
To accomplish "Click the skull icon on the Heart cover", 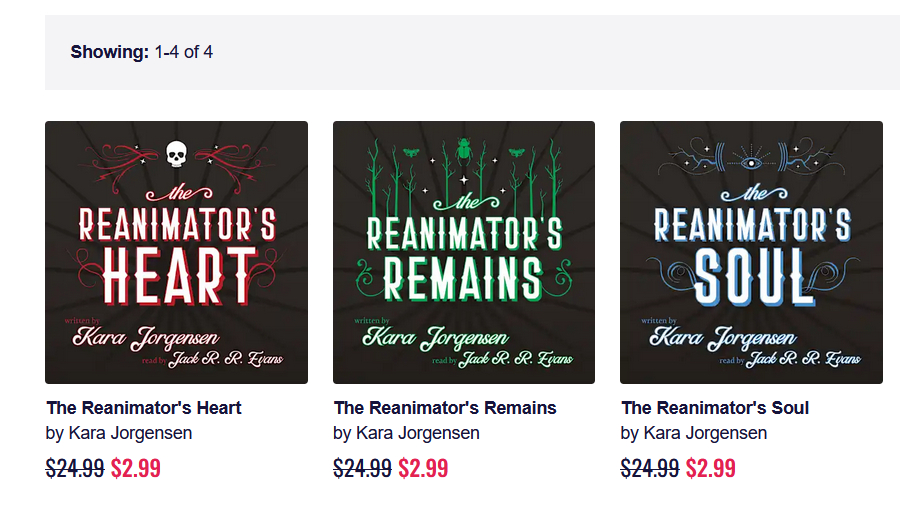I will click(176, 153).
